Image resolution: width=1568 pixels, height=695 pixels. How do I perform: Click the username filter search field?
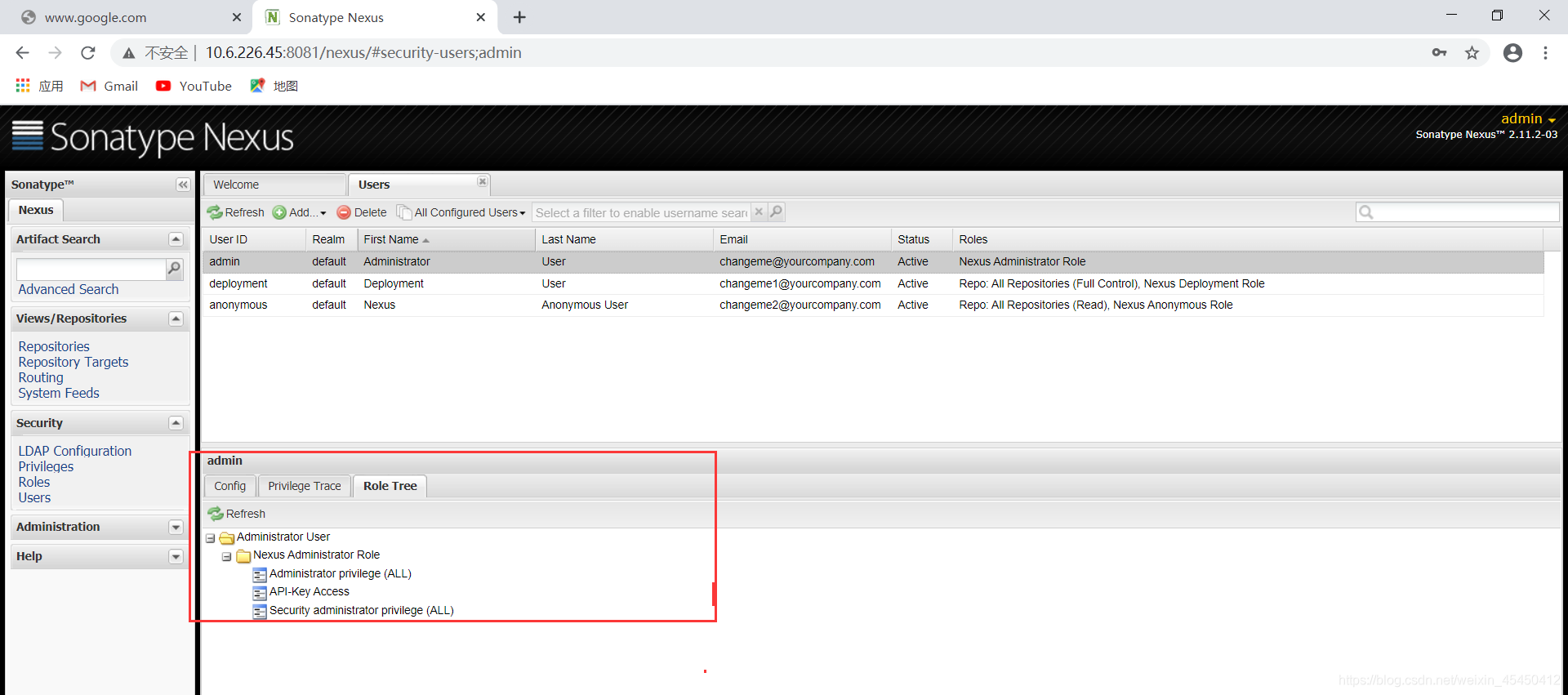(641, 212)
